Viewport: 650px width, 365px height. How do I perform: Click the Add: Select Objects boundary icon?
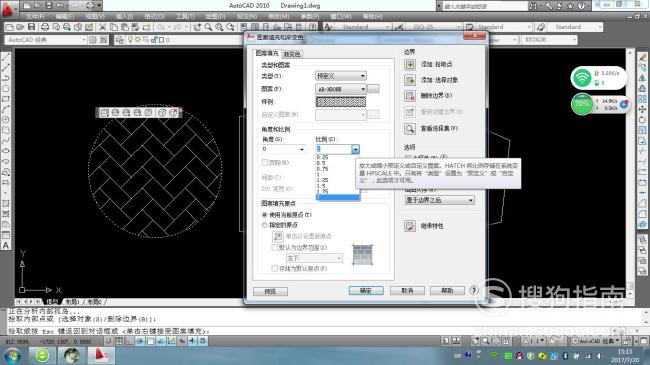tap(410, 80)
